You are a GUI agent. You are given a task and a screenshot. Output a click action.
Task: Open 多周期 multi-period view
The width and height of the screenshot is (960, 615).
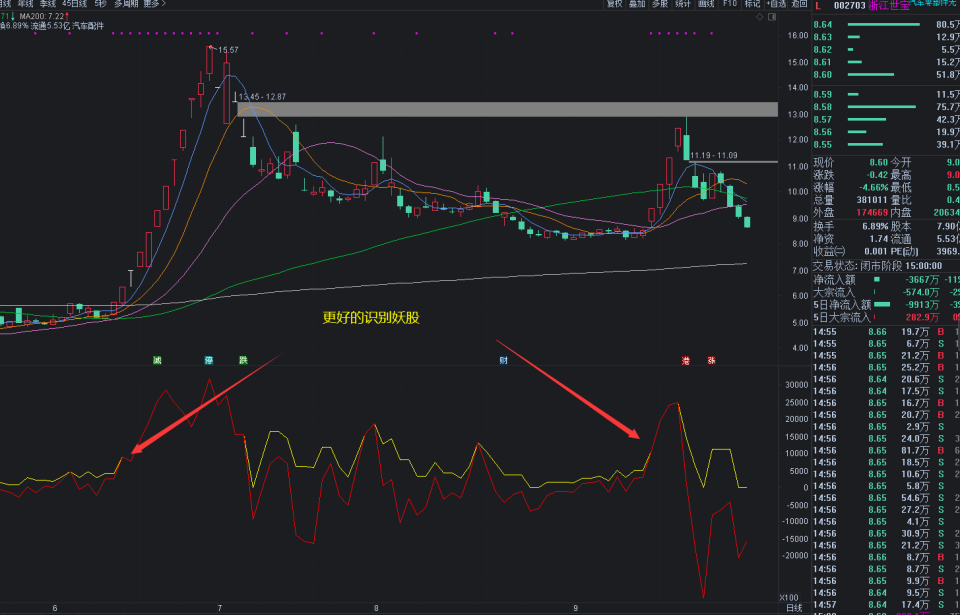[x=126, y=4]
